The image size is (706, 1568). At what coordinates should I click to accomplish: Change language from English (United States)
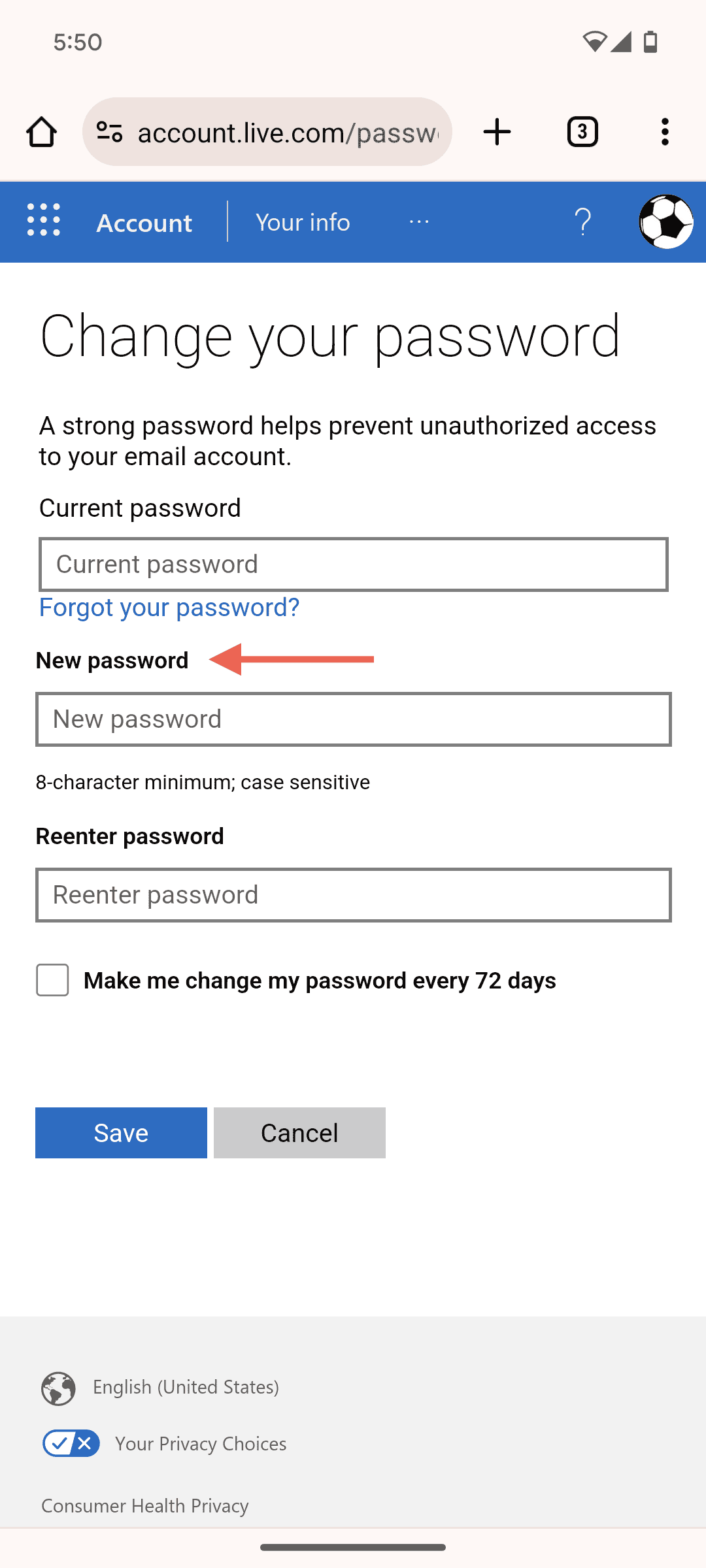[x=186, y=1387]
